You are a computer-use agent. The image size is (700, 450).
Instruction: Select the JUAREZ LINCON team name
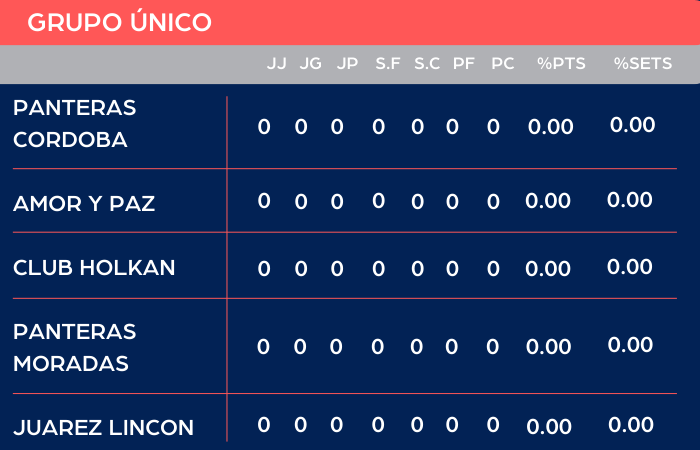click(103, 428)
